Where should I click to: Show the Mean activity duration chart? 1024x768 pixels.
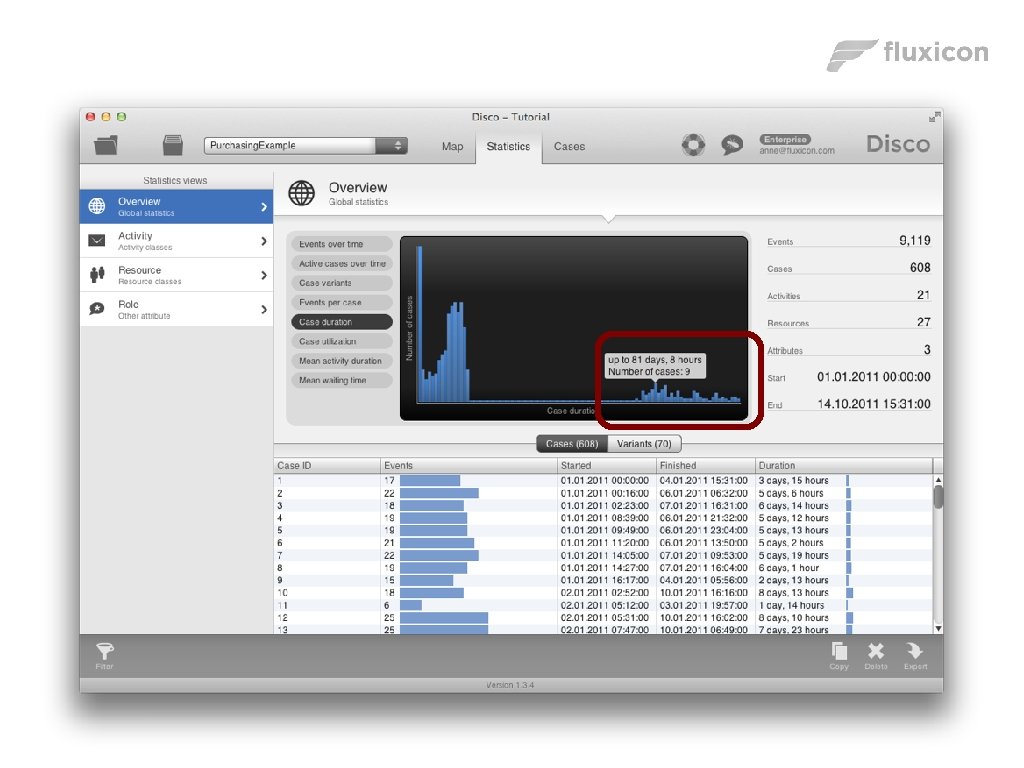click(x=342, y=360)
